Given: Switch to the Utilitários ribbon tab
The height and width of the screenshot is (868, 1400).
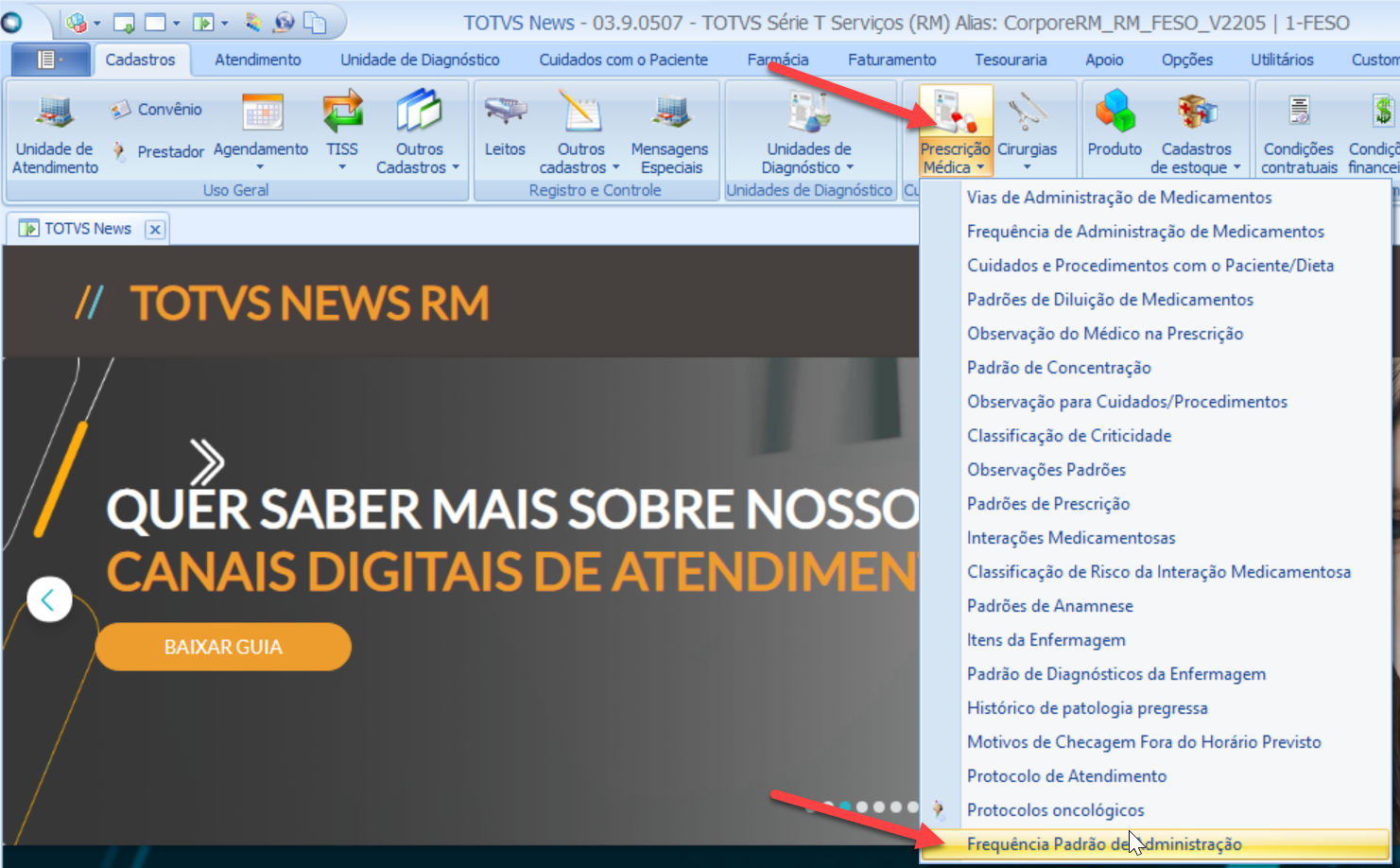Looking at the screenshot, I should tap(1282, 60).
